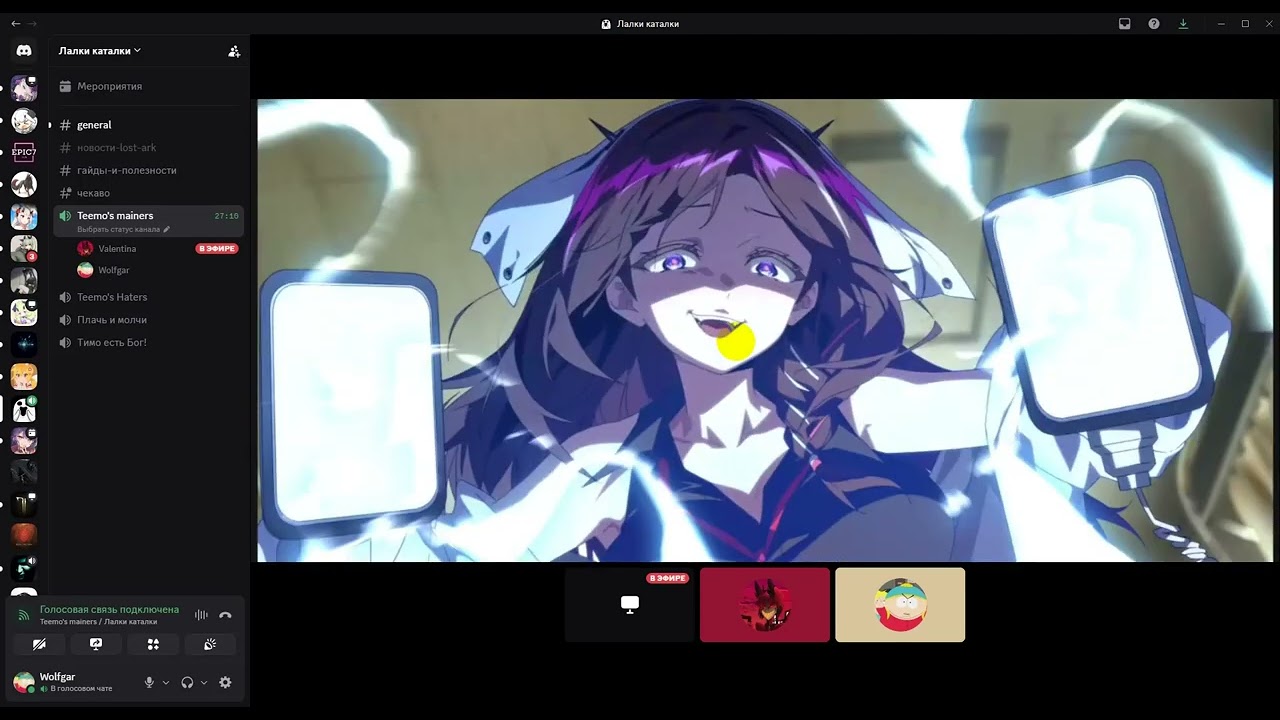Turn on the camera
This screenshot has height=720, width=1280.
pos(39,644)
